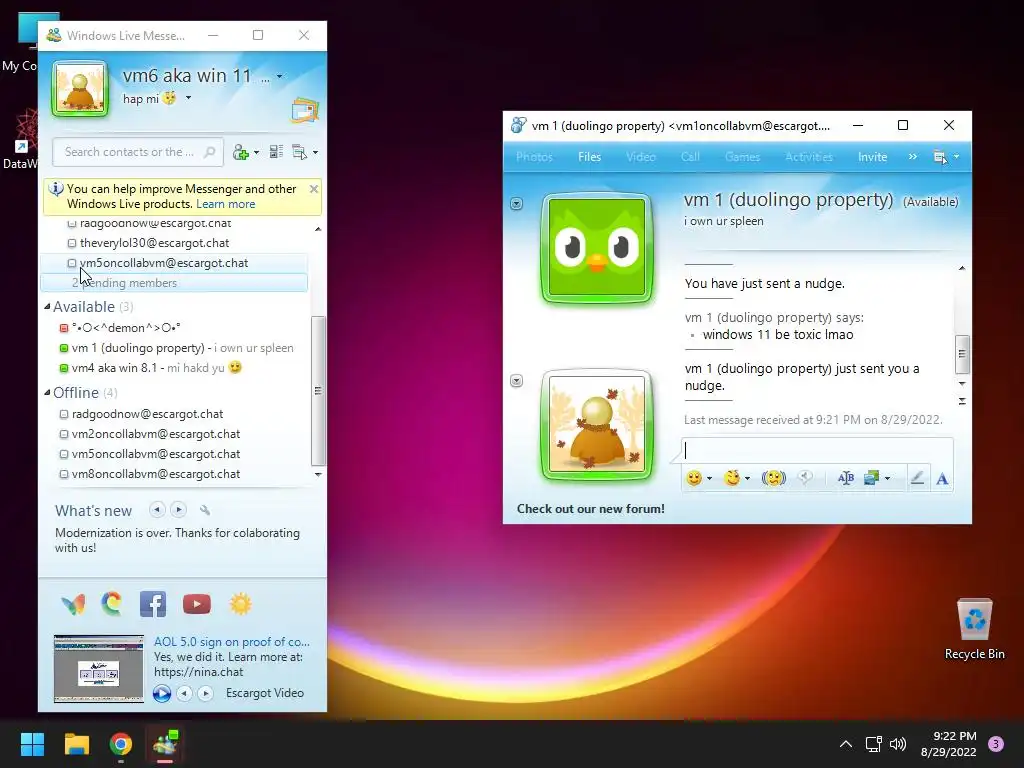This screenshot has height=768, width=1024.
Task: Open the Facebook icon
Action: click(x=153, y=604)
